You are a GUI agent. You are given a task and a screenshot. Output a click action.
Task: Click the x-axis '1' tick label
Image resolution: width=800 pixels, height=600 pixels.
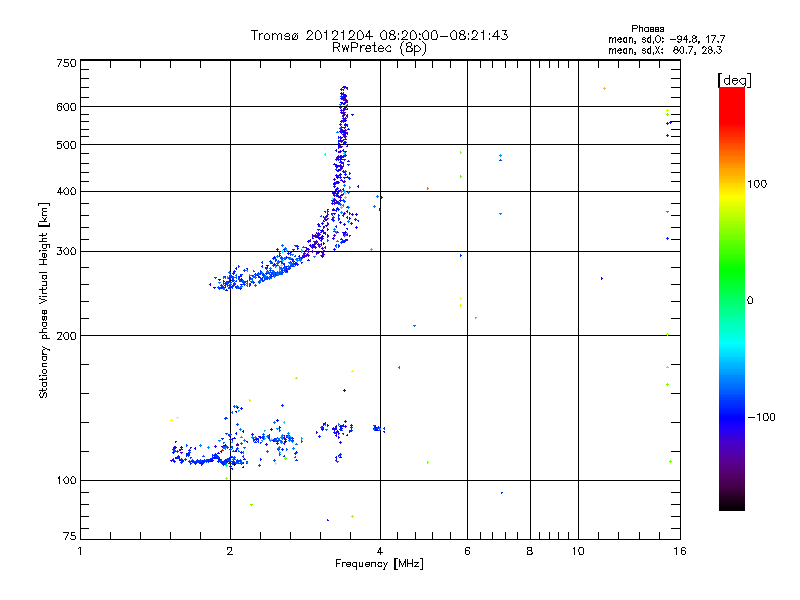(80, 551)
